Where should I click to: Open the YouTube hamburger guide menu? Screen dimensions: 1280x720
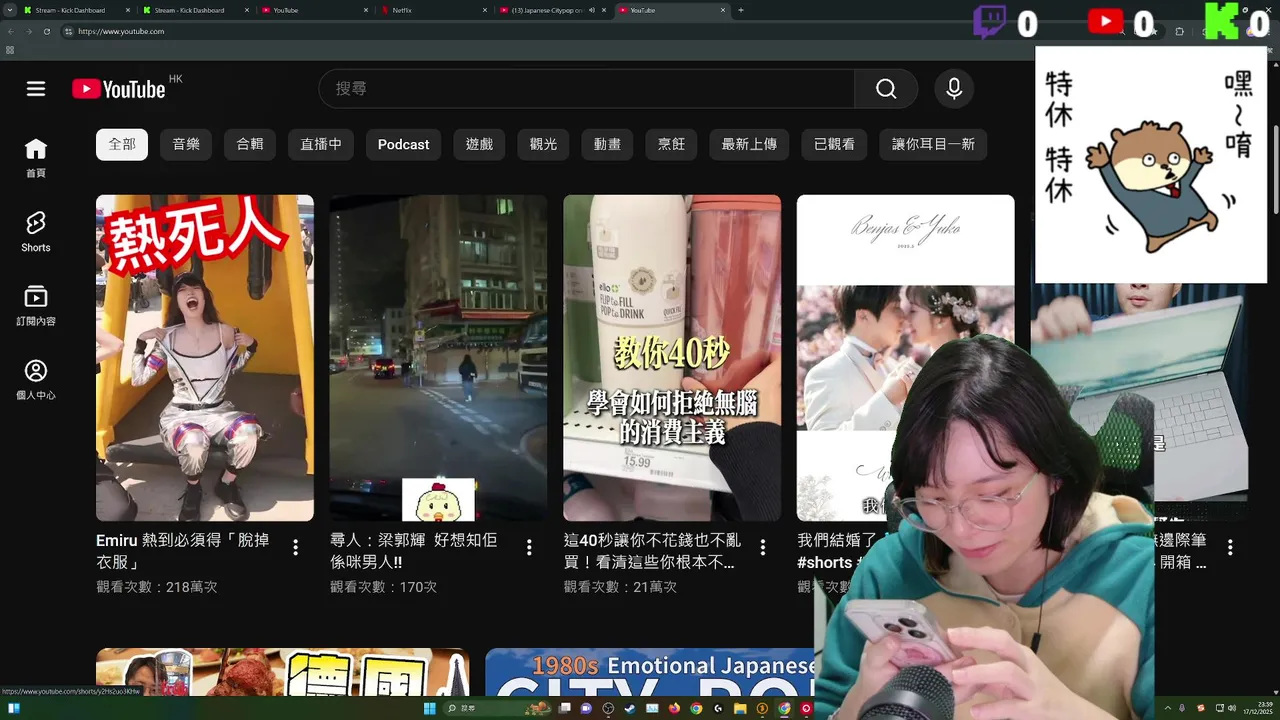[x=36, y=89]
